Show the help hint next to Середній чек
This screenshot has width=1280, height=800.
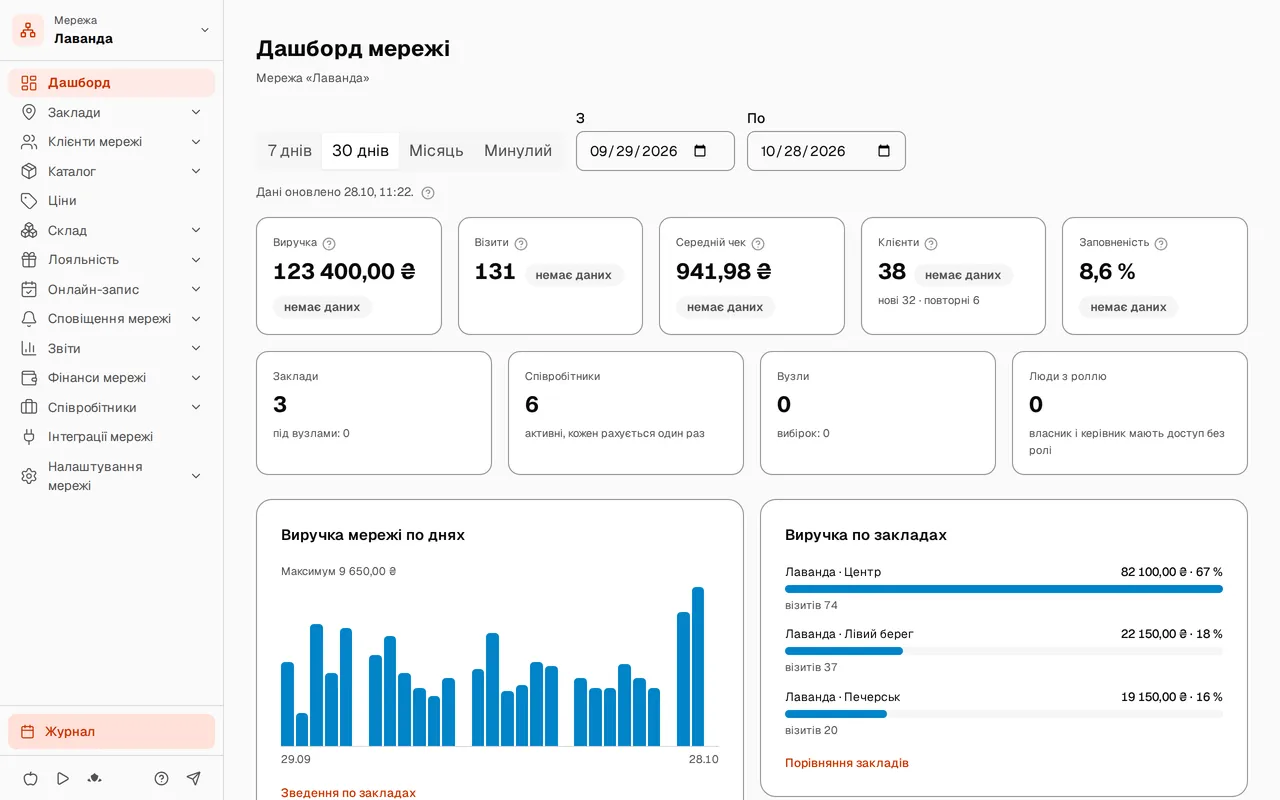coord(758,243)
